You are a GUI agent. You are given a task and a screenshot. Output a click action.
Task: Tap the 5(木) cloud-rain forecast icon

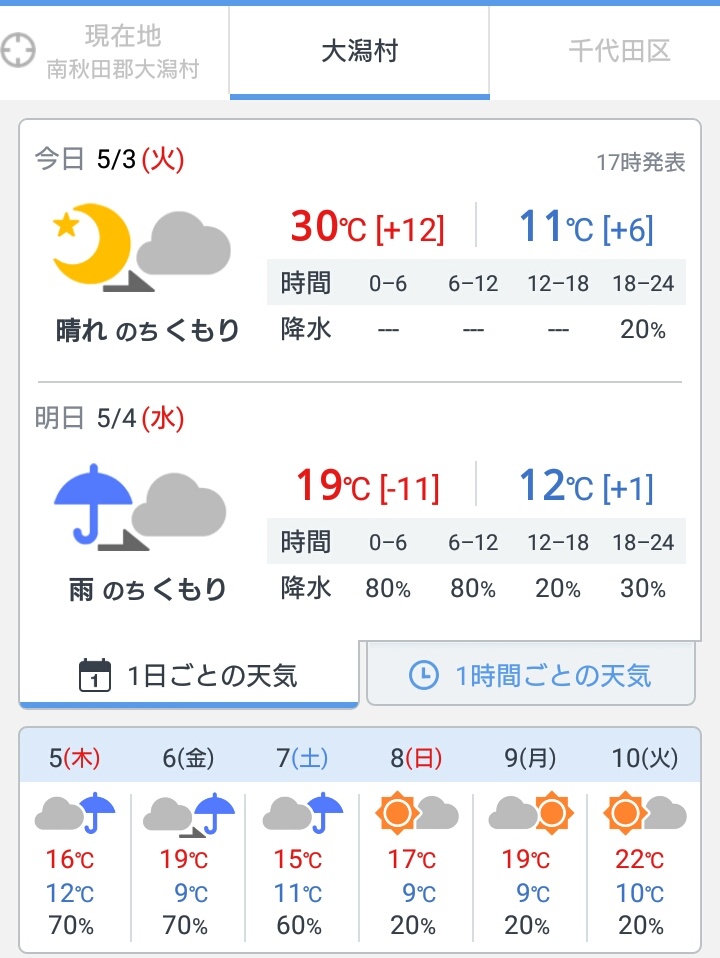coord(75,813)
